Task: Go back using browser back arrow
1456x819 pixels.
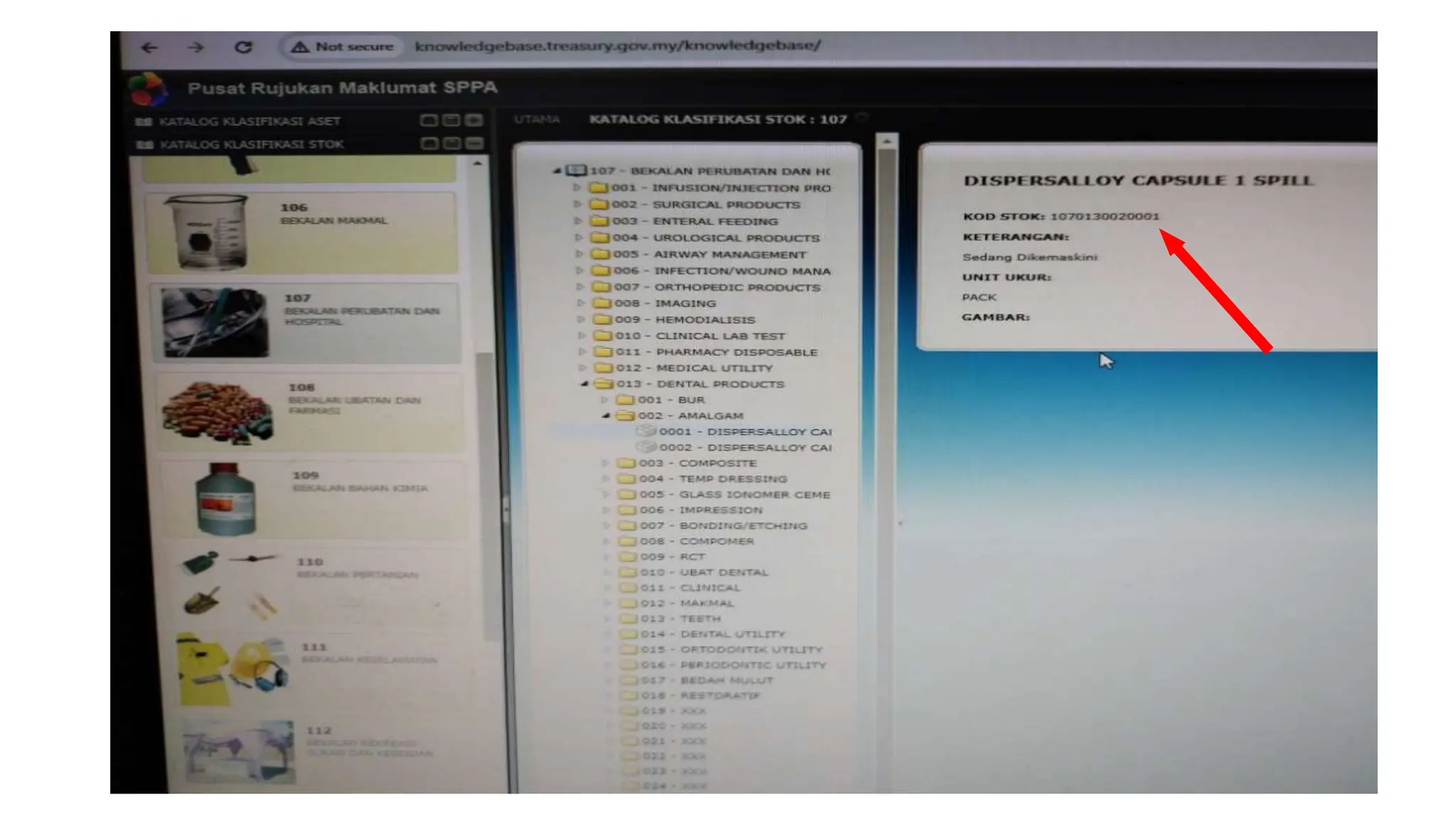Action: click(x=149, y=48)
